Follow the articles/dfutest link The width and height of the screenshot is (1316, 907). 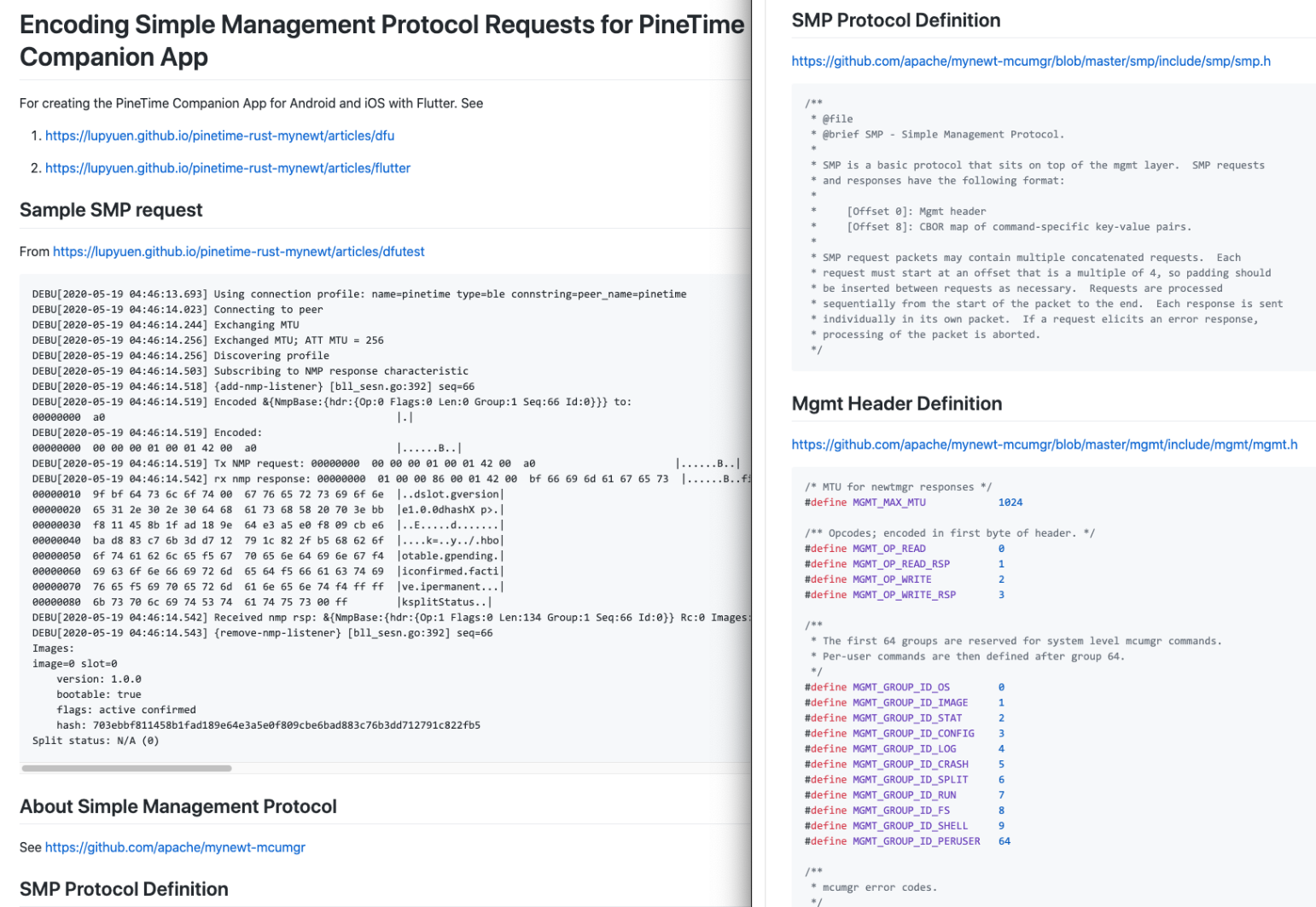coord(238,252)
